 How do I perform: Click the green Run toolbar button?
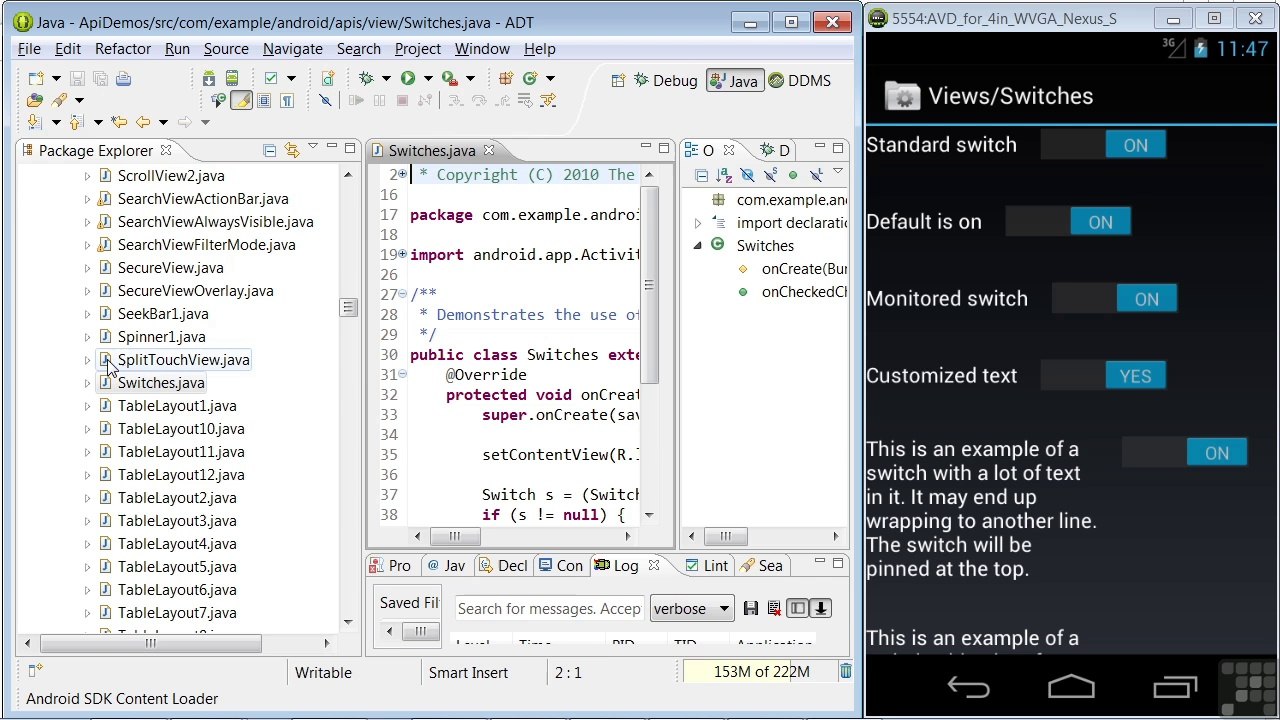[x=408, y=78]
